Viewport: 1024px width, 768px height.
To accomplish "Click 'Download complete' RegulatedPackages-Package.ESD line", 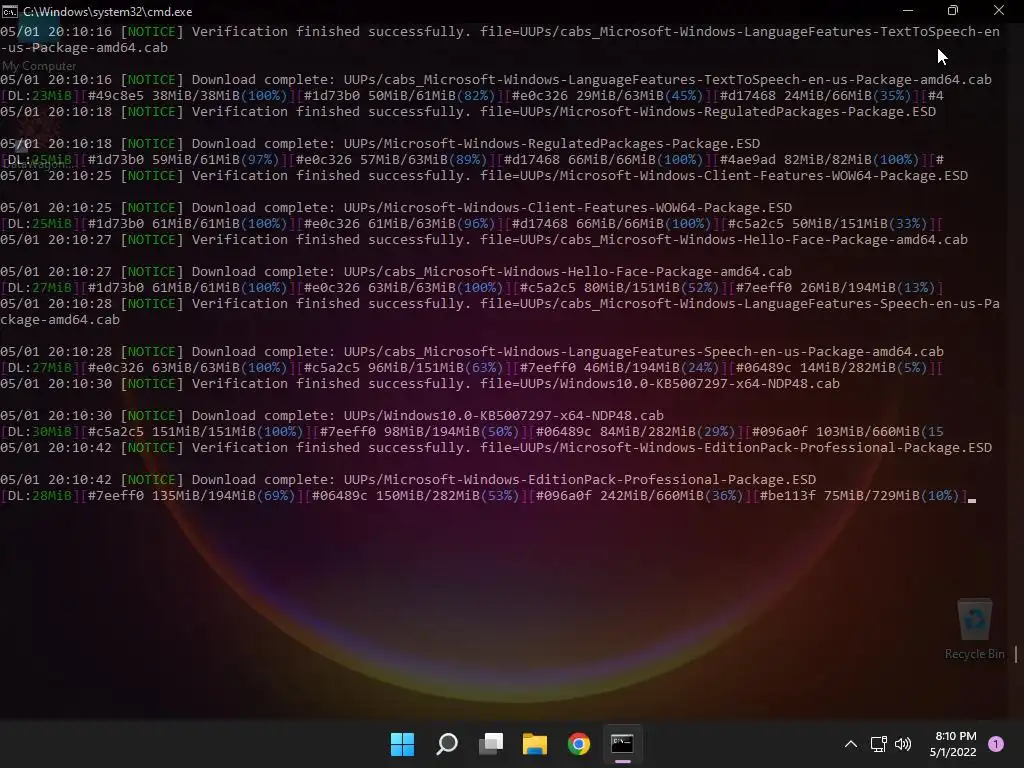I will pyautogui.click(x=380, y=144).
